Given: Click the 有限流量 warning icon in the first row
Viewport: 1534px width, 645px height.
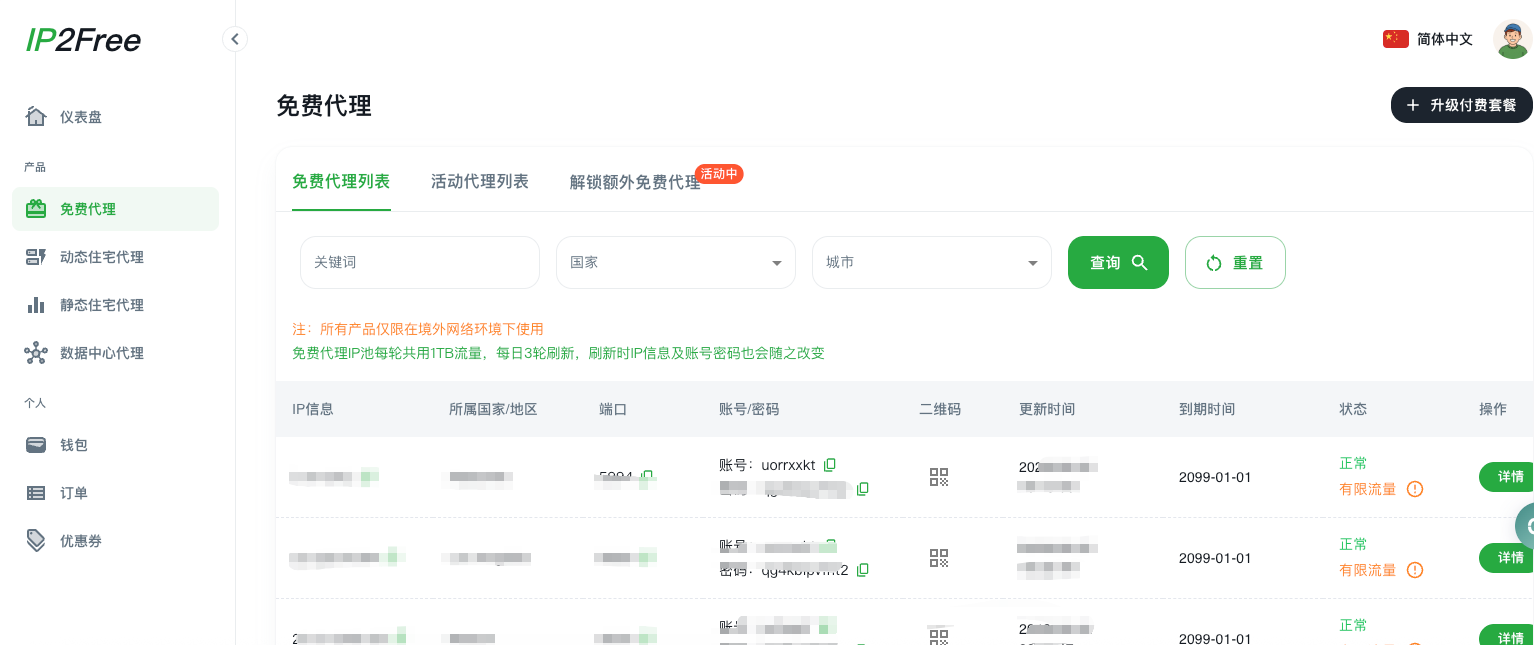Looking at the screenshot, I should tap(1415, 489).
